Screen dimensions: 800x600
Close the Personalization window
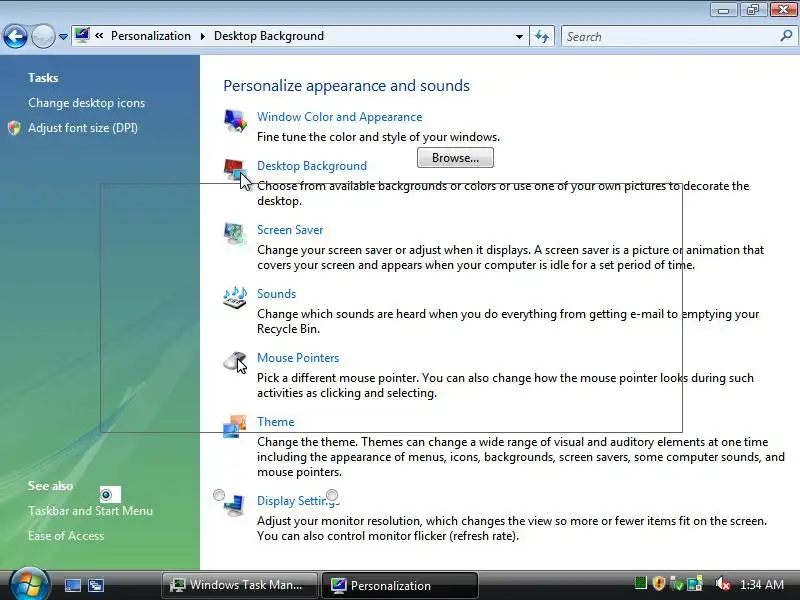click(783, 10)
